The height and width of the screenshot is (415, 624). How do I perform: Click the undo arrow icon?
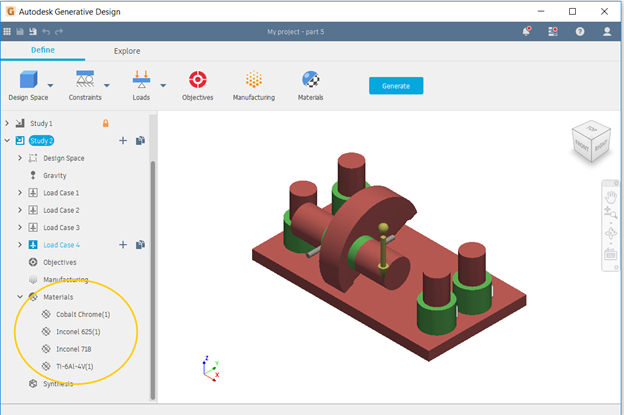46,31
